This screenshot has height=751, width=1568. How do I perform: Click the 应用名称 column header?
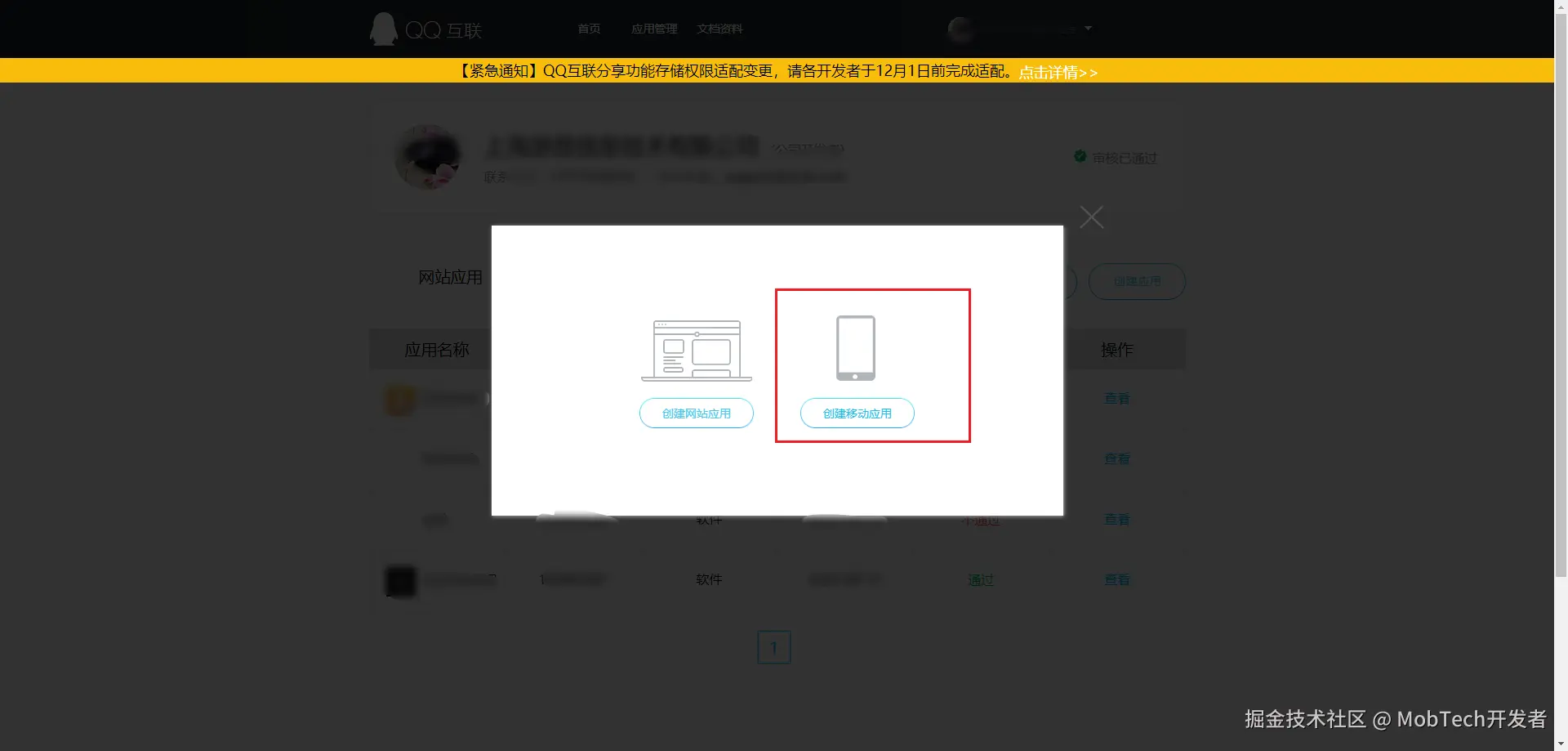pos(437,350)
